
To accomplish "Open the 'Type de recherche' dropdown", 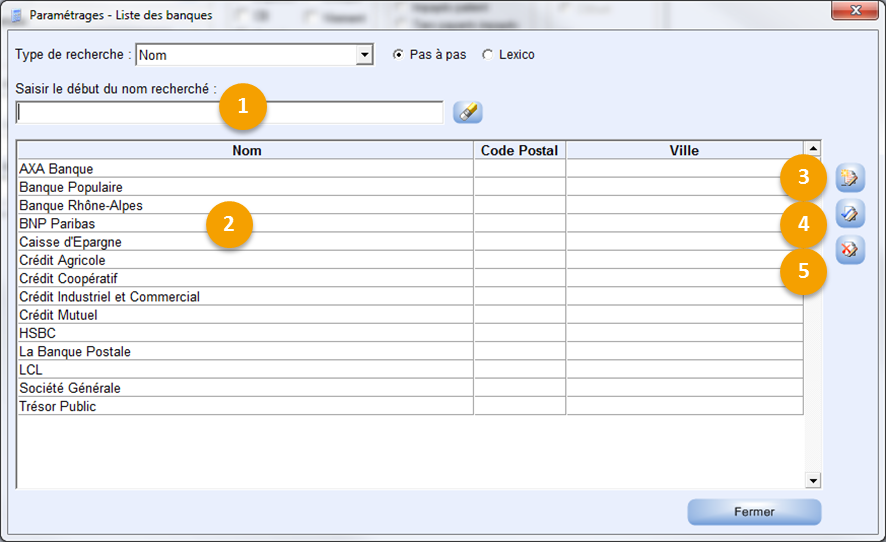I will tap(364, 55).
